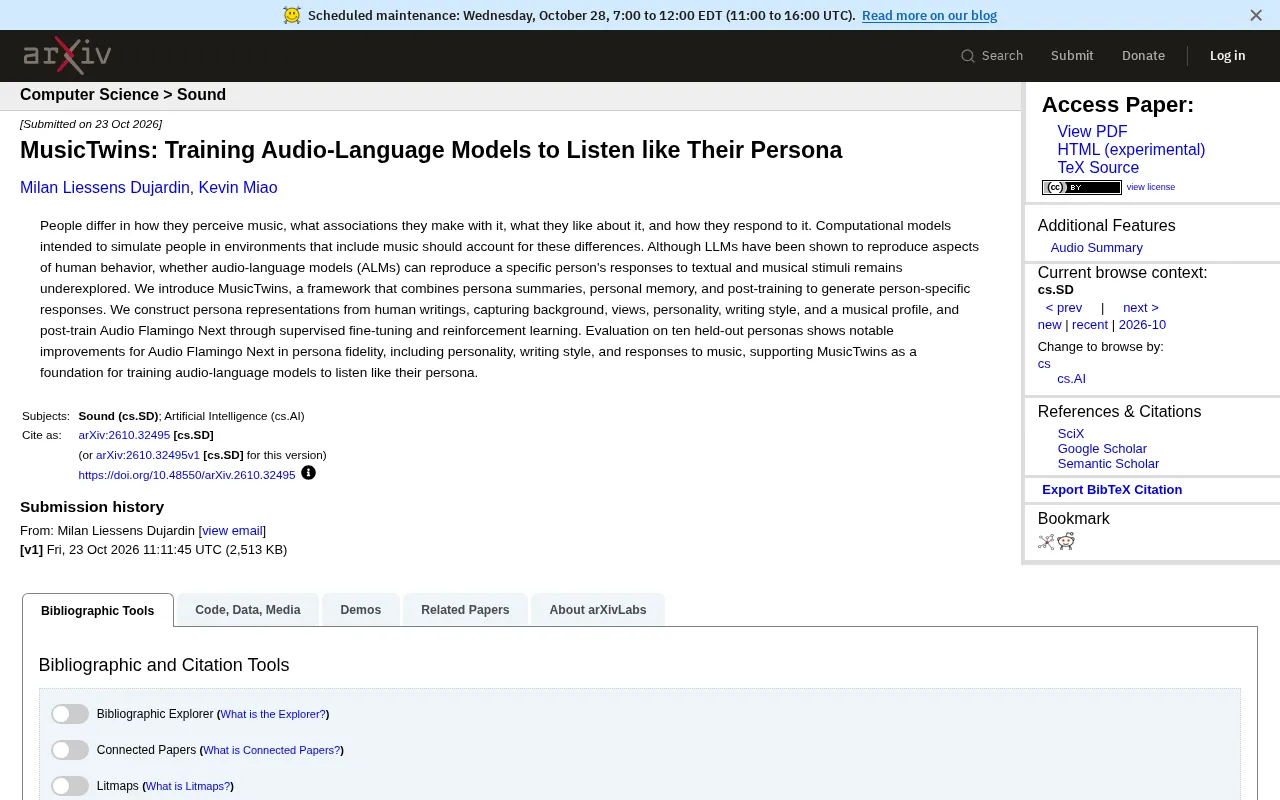Click Export BibTeX Citation
Screen dimensions: 1280x800
coord(1112,490)
